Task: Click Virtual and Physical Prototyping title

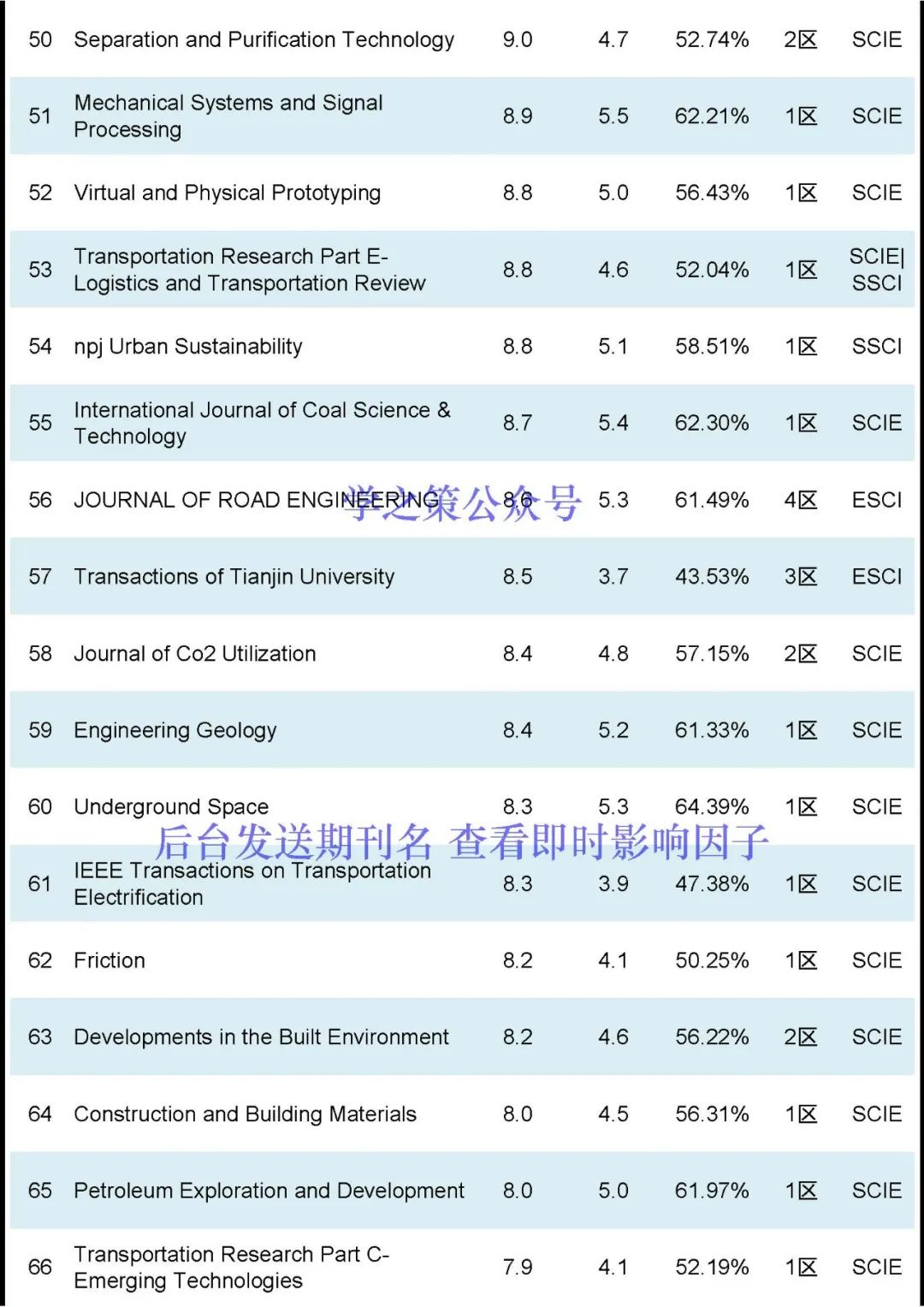Action: (x=227, y=193)
